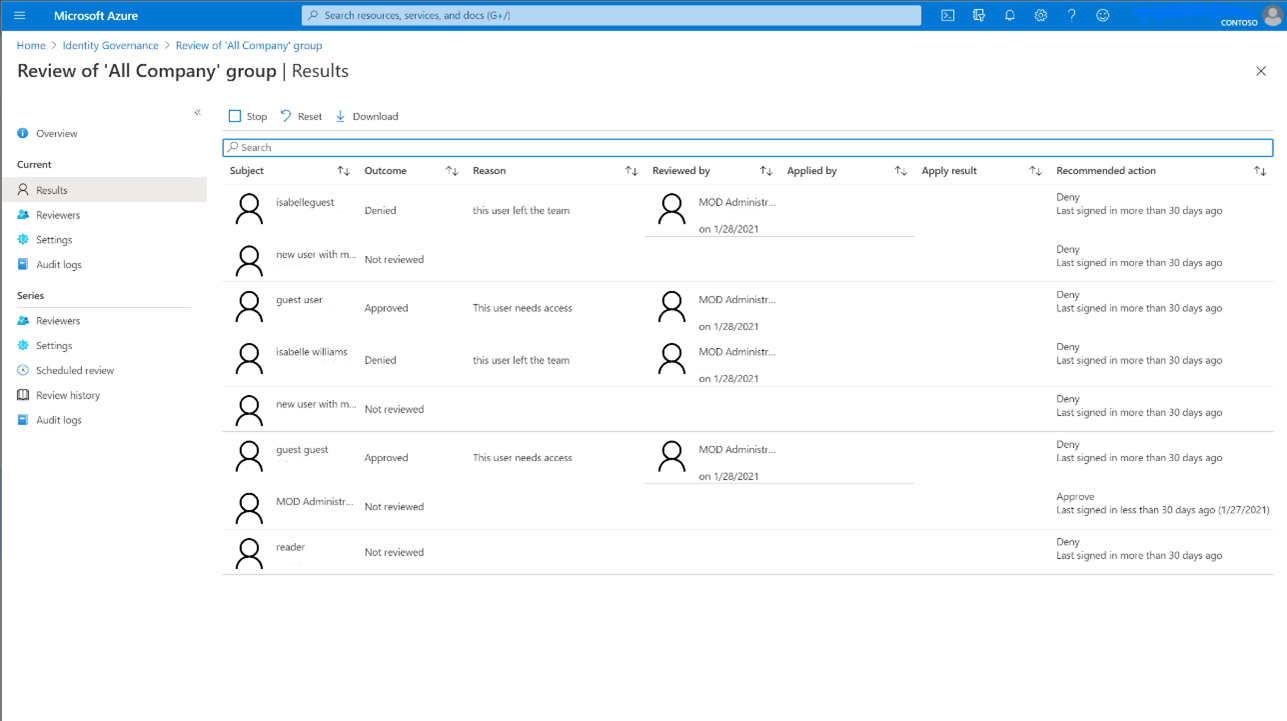Open the Help panel

pyautogui.click(x=1071, y=15)
